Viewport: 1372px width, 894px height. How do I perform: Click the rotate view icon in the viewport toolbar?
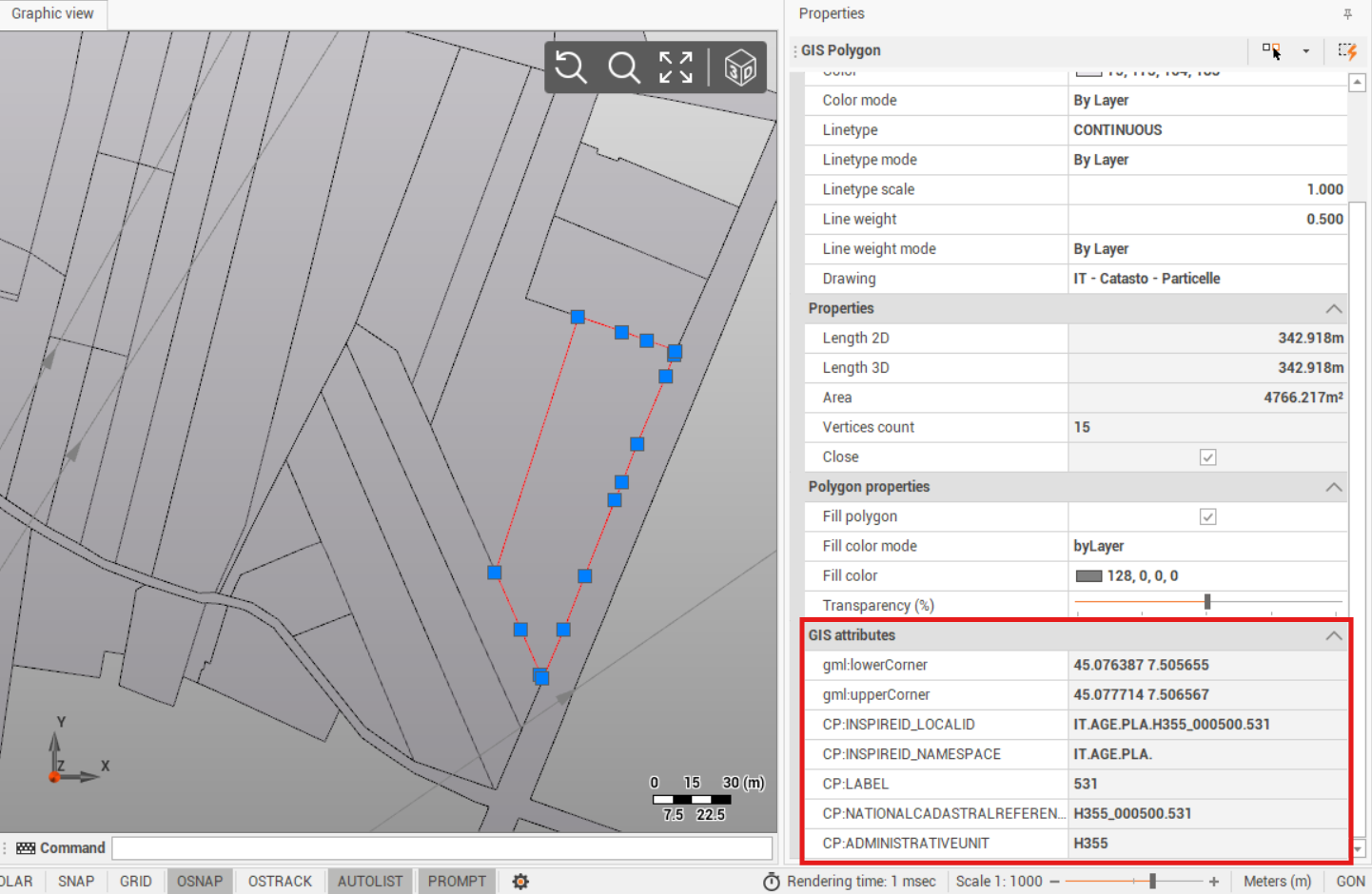click(571, 68)
